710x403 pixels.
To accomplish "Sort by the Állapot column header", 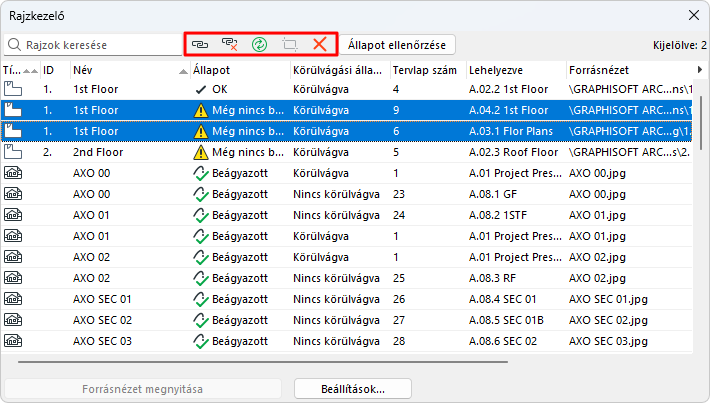I will pos(240,70).
